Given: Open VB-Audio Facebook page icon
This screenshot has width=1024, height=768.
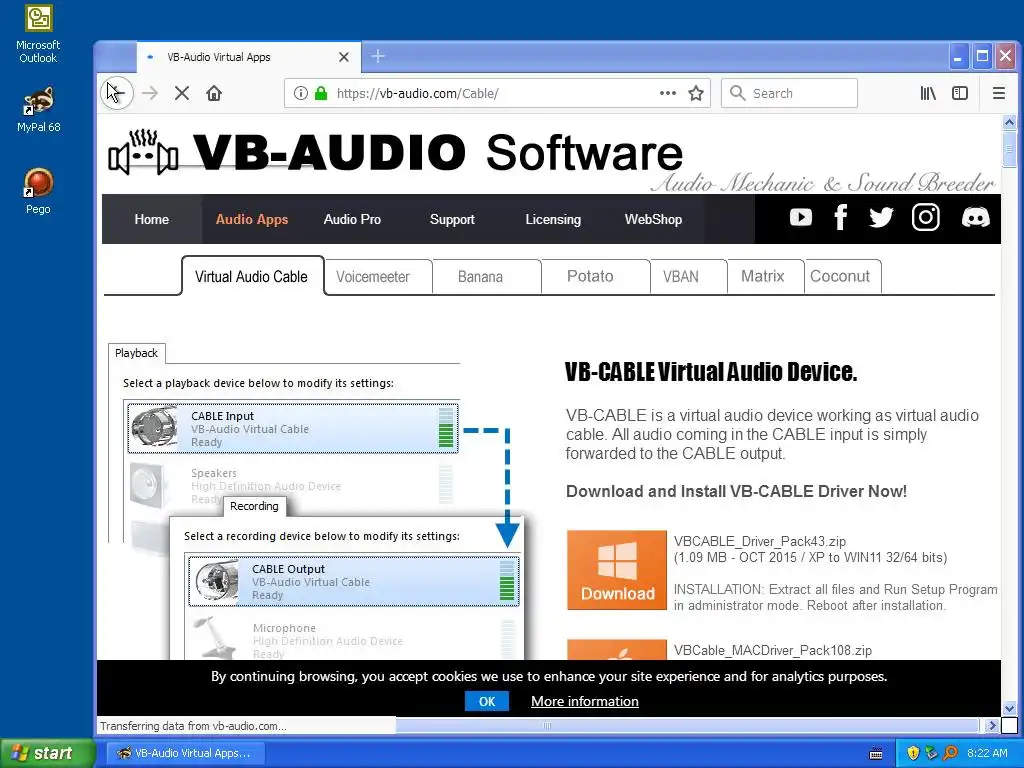Looking at the screenshot, I should [841, 217].
